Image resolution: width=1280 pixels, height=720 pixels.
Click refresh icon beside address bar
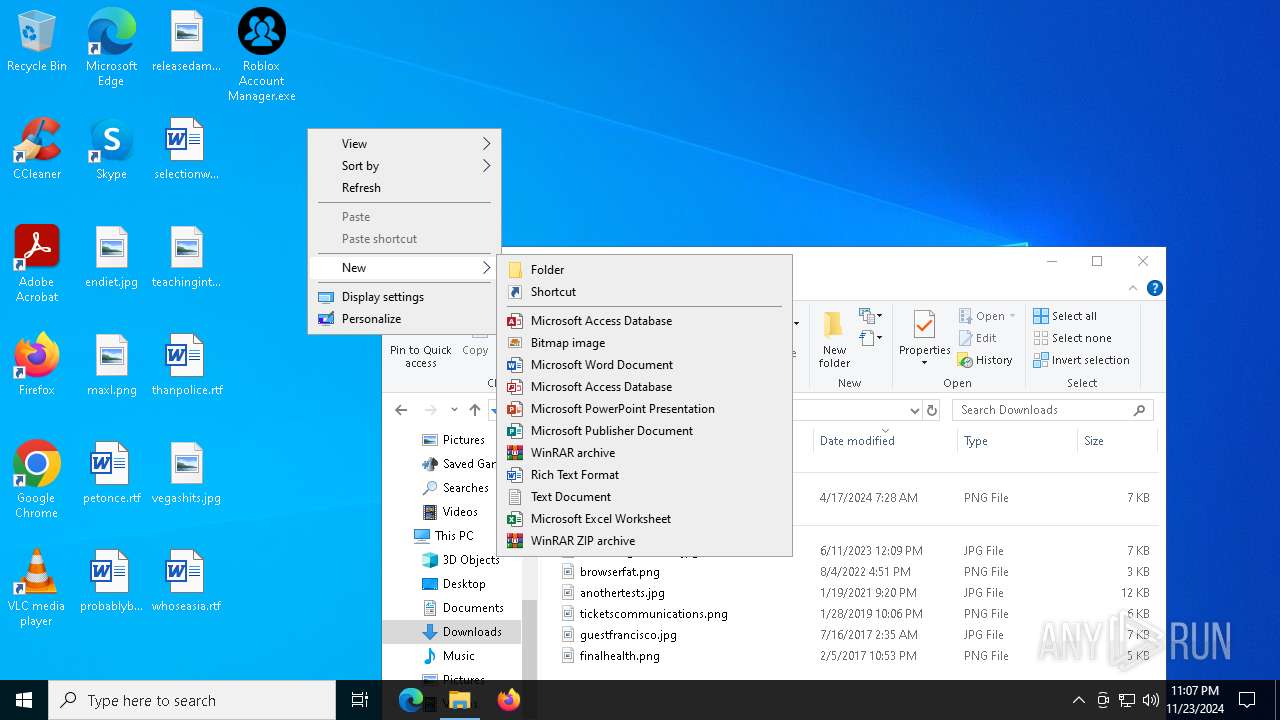click(x=932, y=410)
